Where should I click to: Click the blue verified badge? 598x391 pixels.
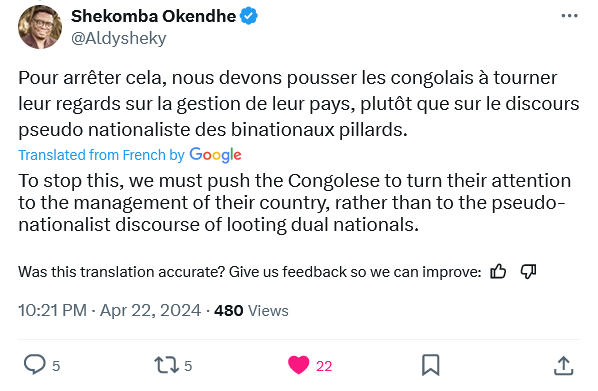click(x=249, y=16)
